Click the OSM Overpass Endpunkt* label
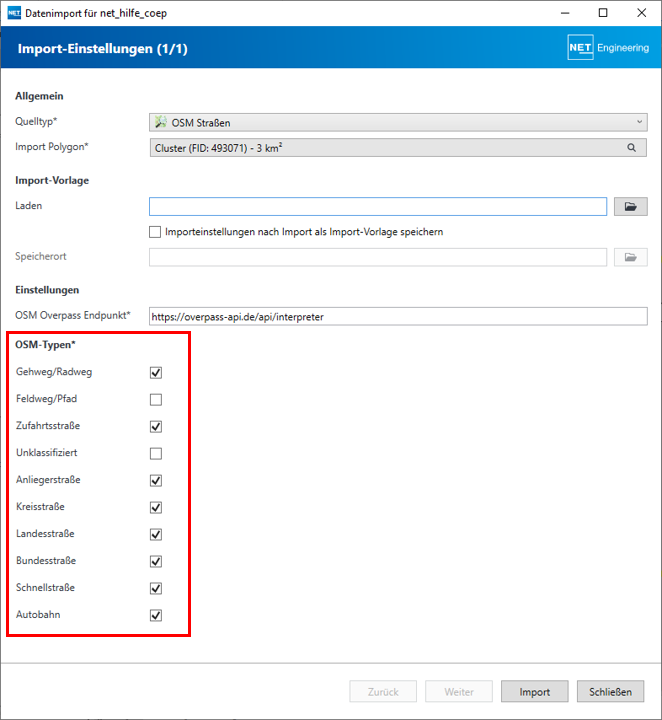 73,315
